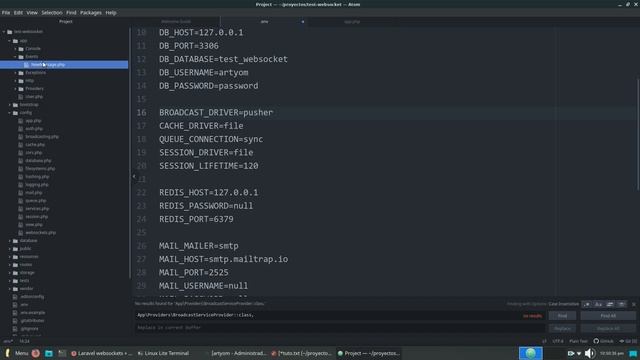Click the volume speaker tray icon
Viewport: 640px width, 360px height.
click(589, 353)
